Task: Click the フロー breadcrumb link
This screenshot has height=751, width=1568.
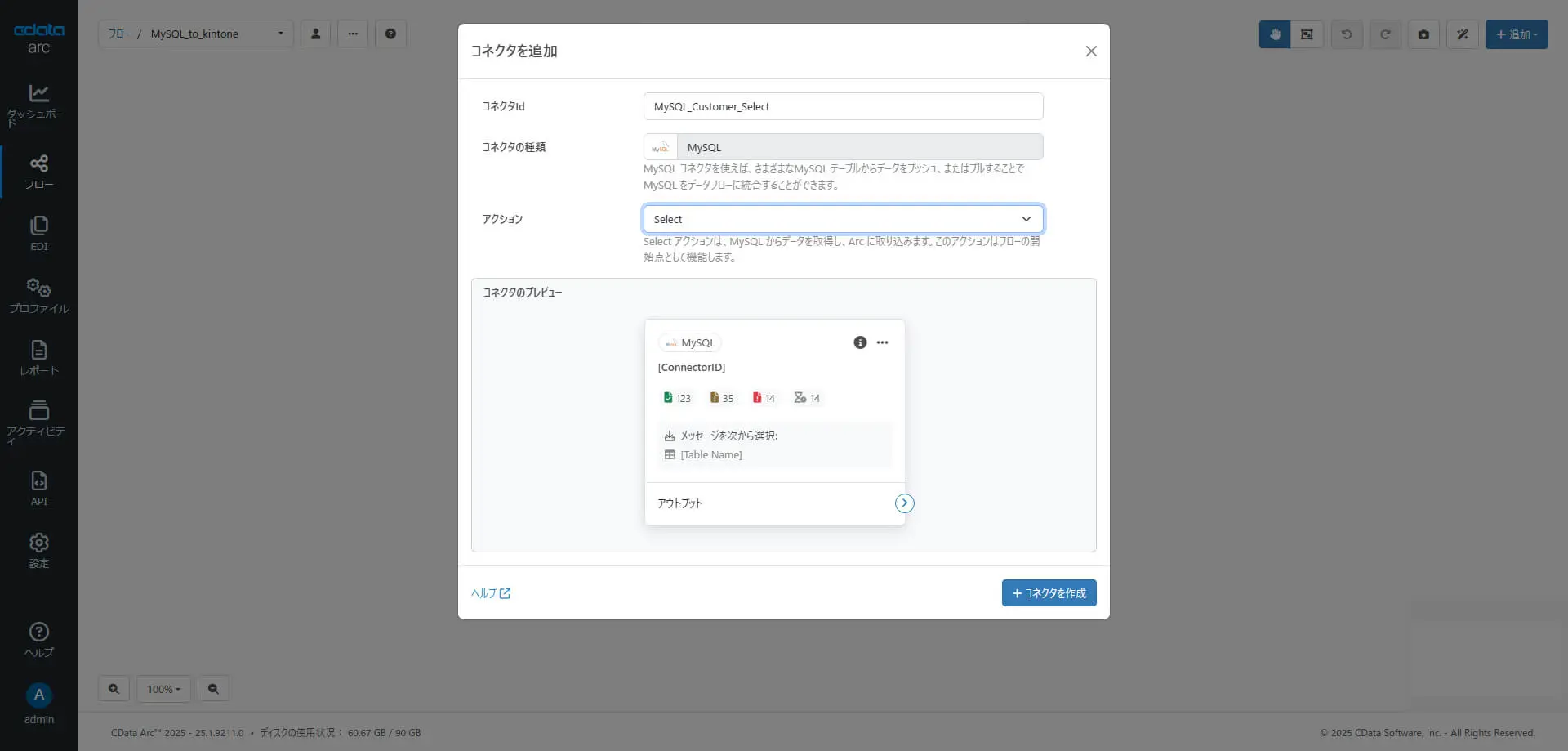Action: click(x=119, y=34)
